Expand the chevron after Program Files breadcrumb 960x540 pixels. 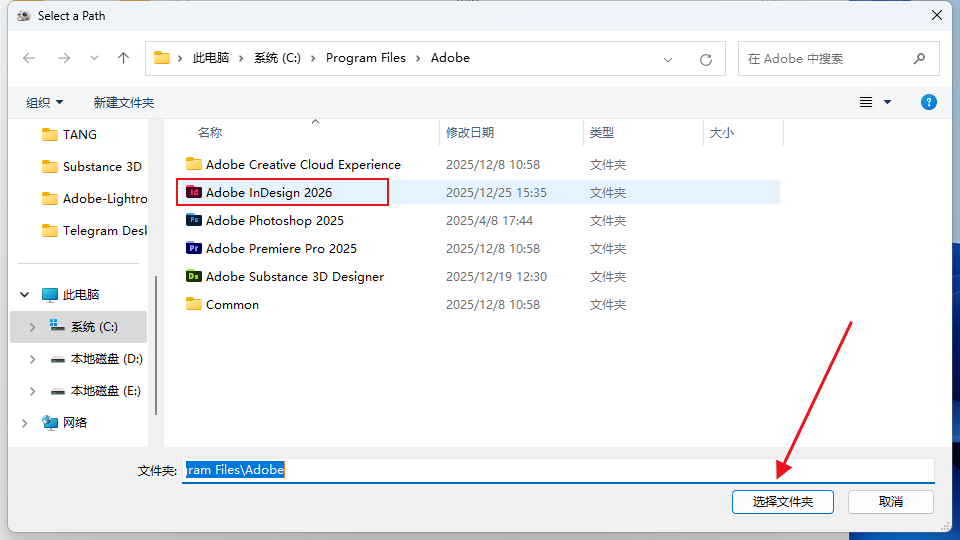[418, 58]
